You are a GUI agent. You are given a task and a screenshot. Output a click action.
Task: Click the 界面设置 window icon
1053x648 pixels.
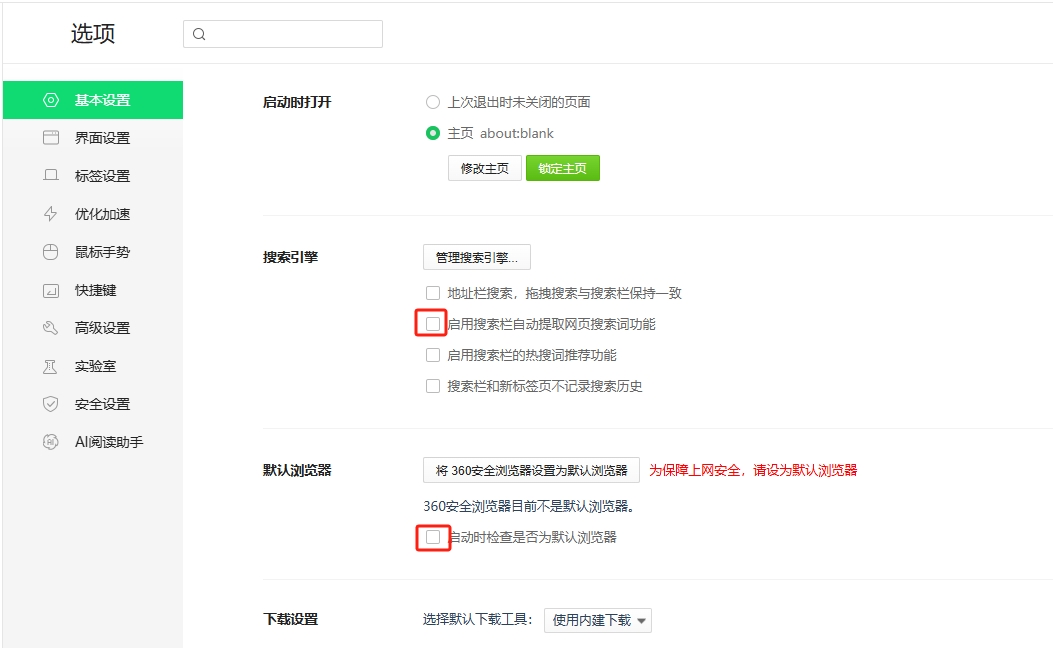51,138
